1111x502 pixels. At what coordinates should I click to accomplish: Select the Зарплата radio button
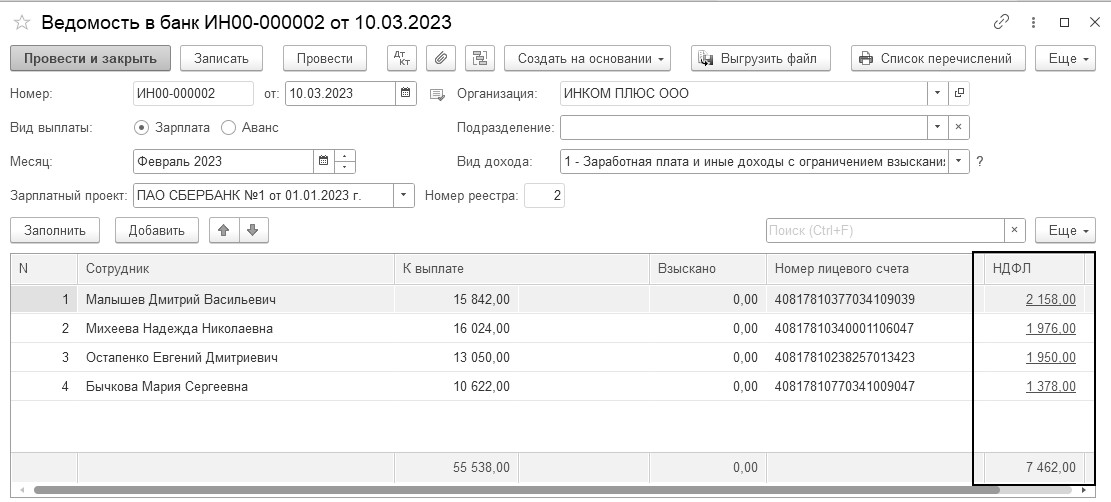pyautogui.click(x=141, y=128)
